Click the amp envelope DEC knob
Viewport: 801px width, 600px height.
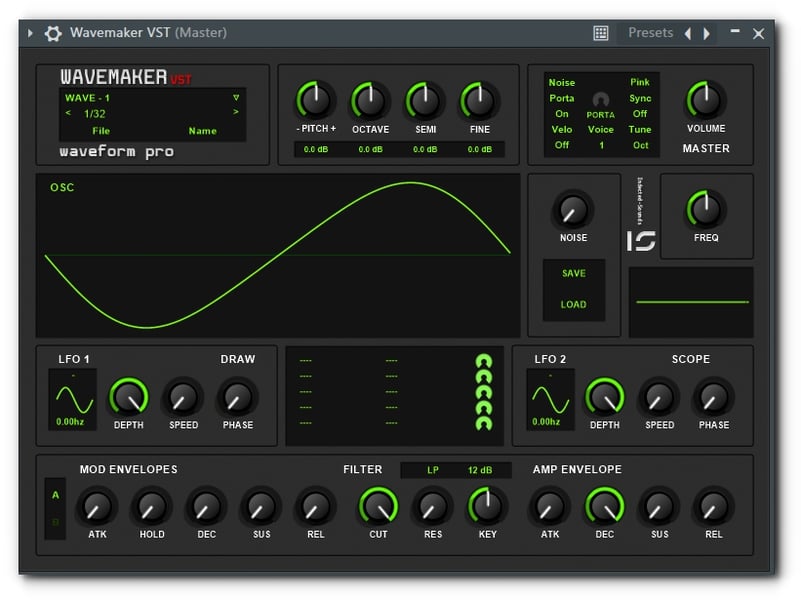coord(604,507)
